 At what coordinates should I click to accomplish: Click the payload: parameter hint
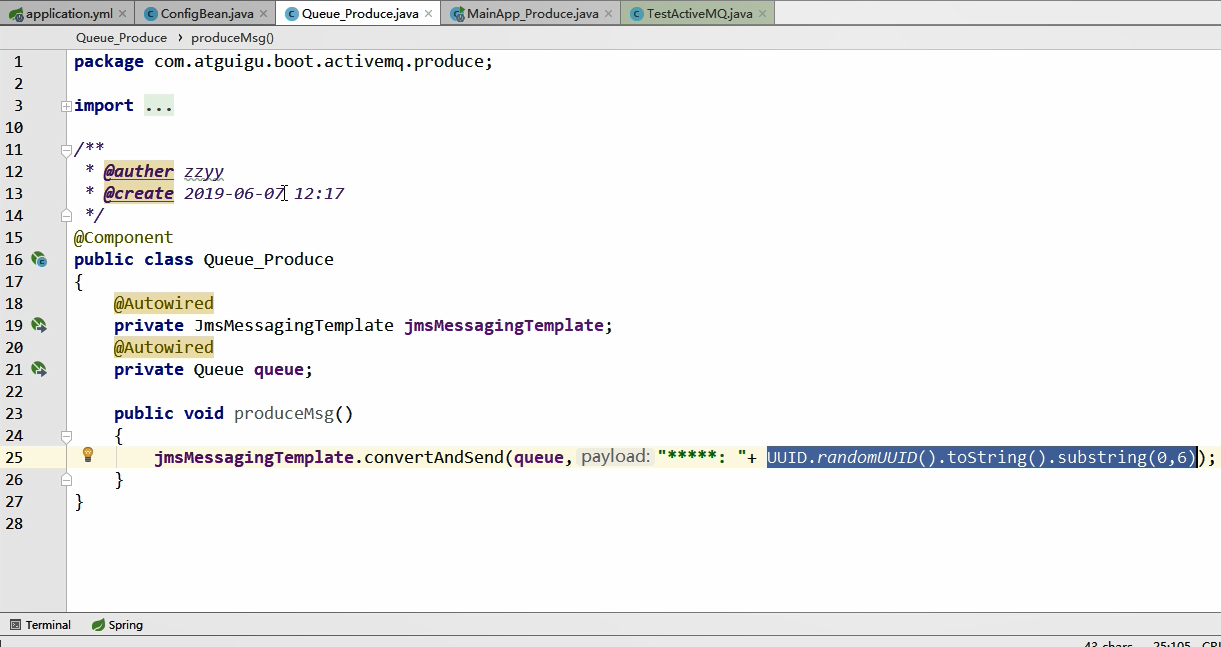coord(615,457)
